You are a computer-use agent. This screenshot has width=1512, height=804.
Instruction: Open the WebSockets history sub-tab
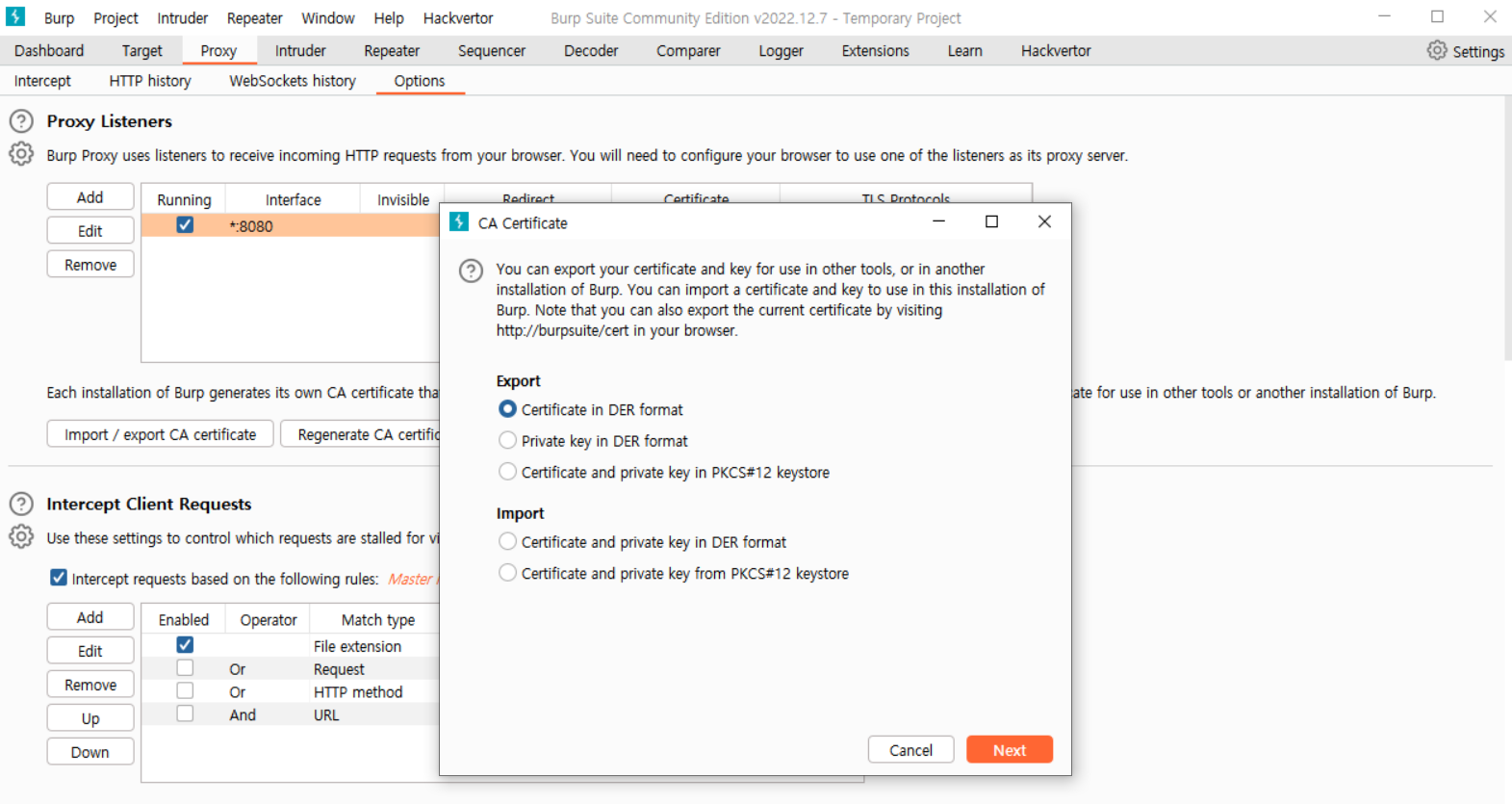[x=293, y=81]
